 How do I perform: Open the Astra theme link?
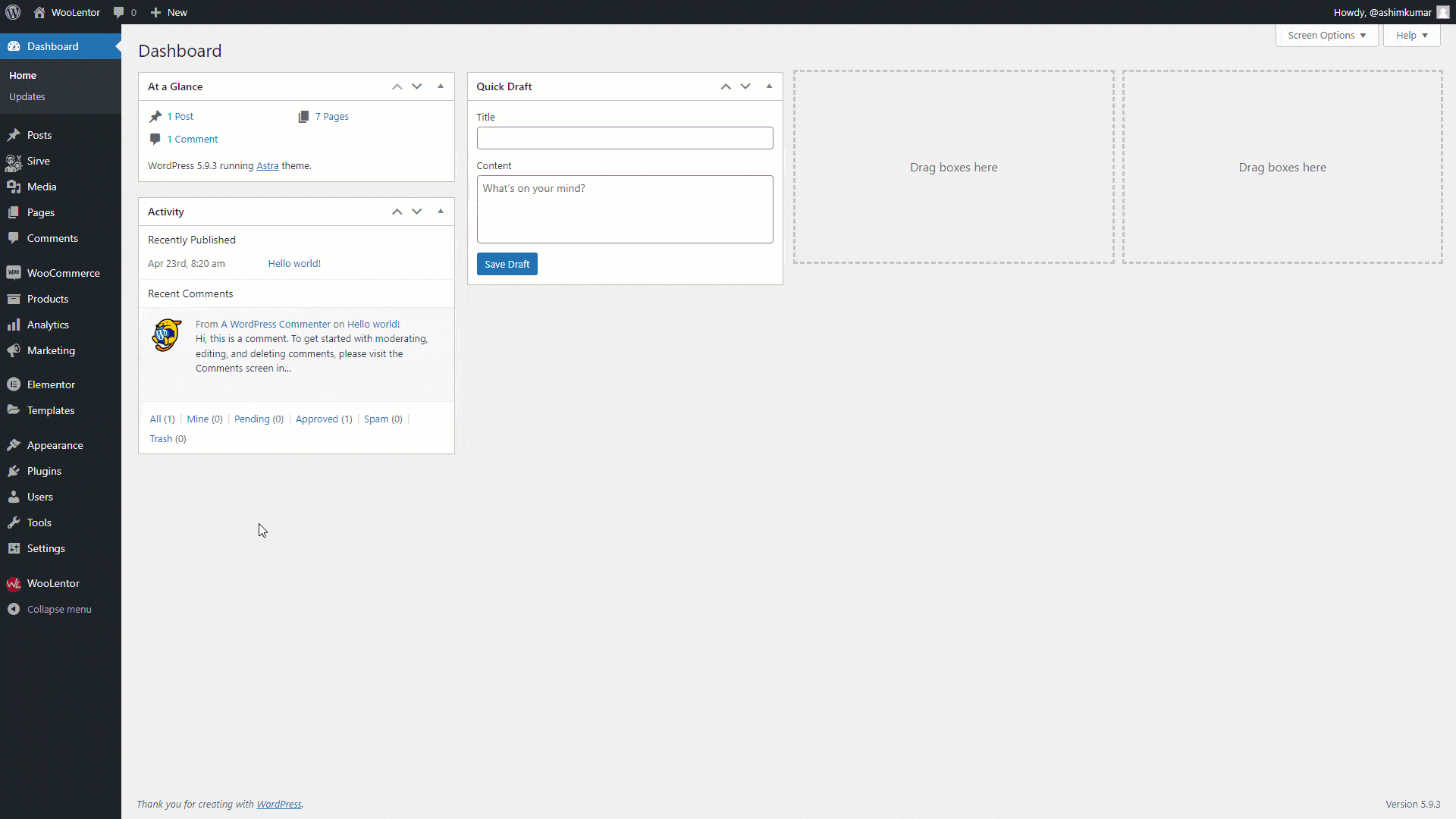coord(267,165)
